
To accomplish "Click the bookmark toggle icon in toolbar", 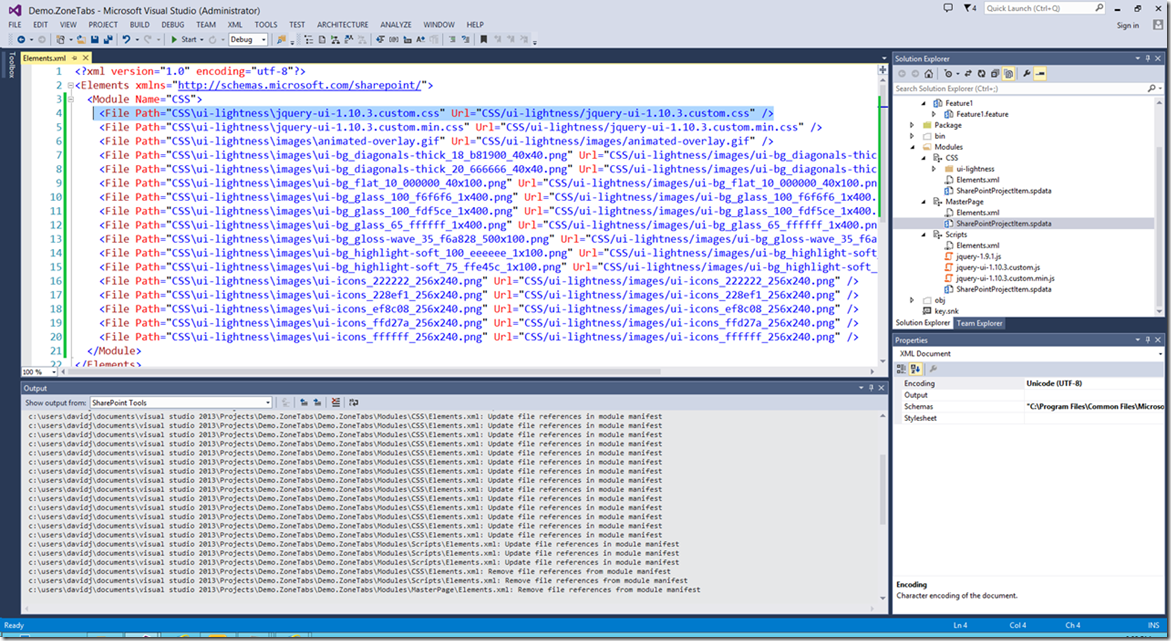I will [x=483, y=40].
